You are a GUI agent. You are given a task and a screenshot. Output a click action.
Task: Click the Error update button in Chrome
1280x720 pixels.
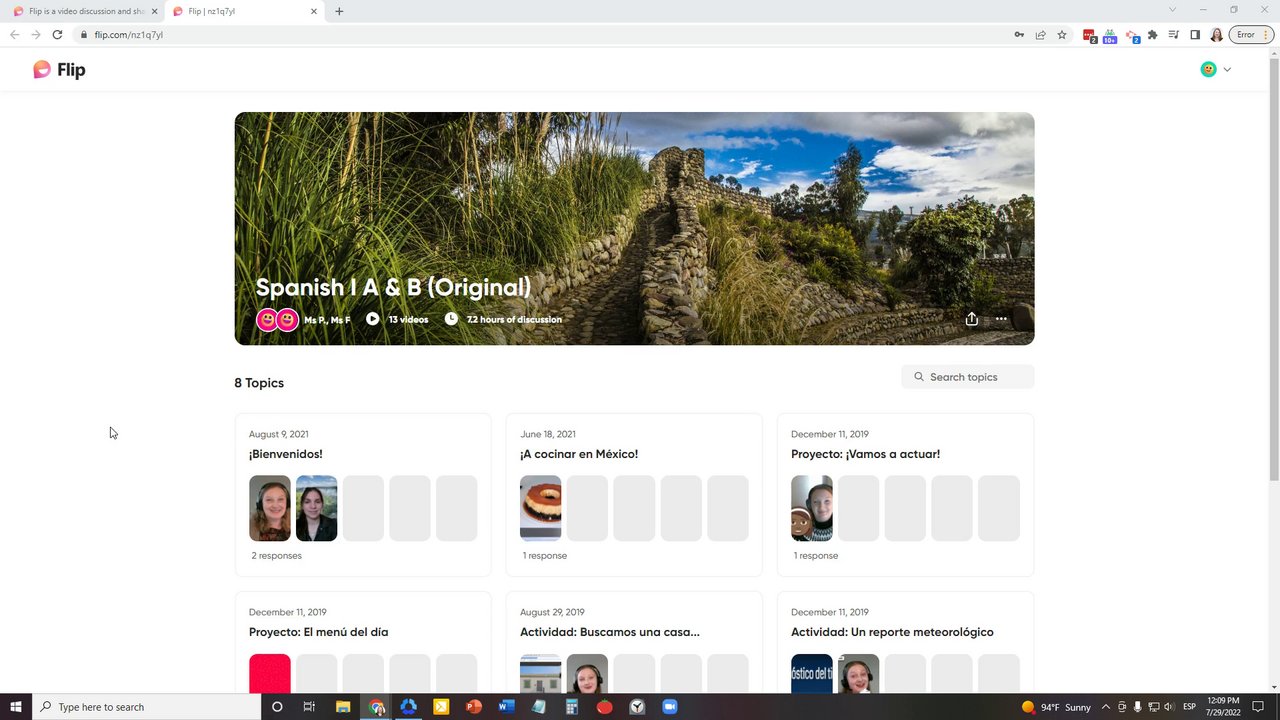pyautogui.click(x=1250, y=34)
